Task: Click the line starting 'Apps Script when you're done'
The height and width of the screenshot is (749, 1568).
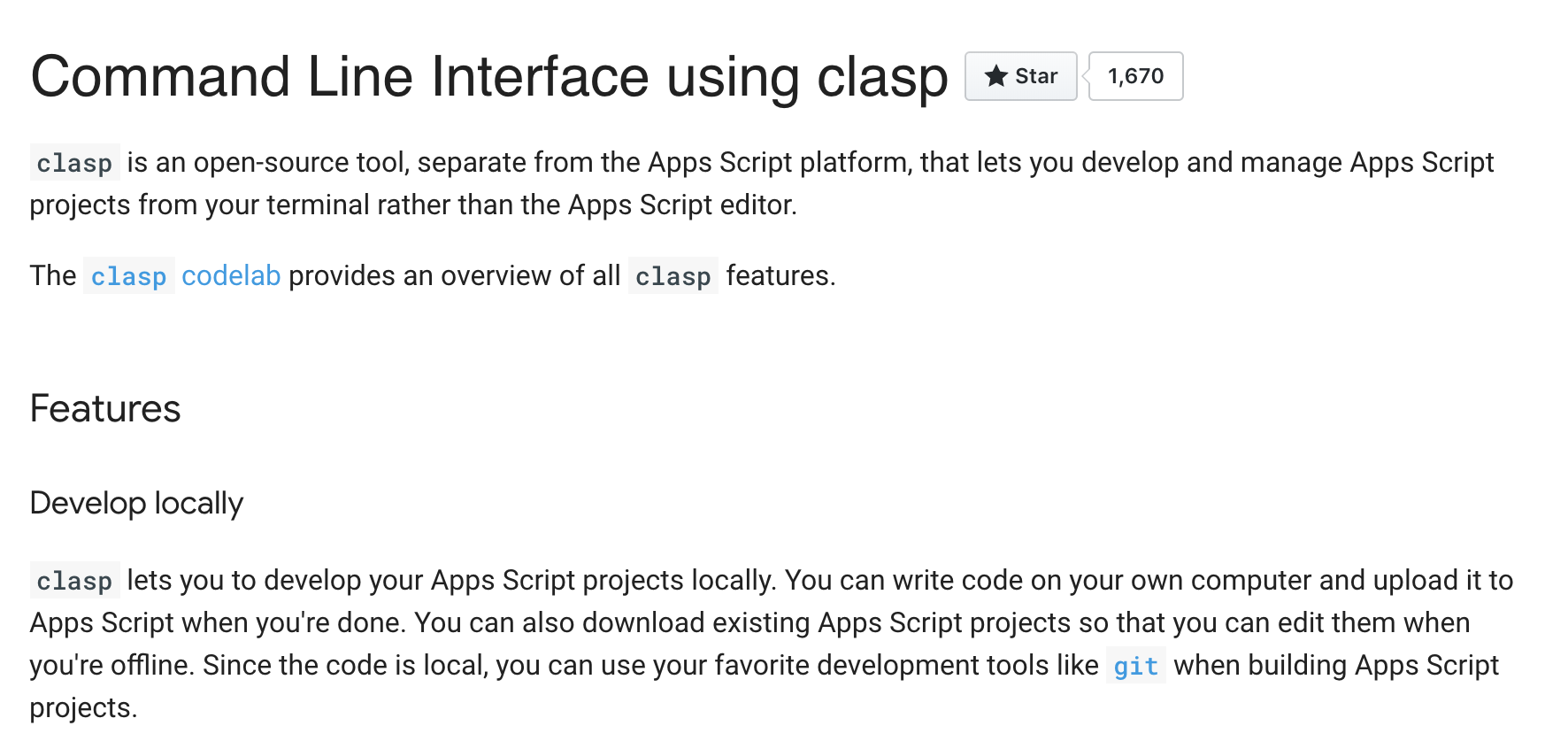Action: click(x=749, y=622)
